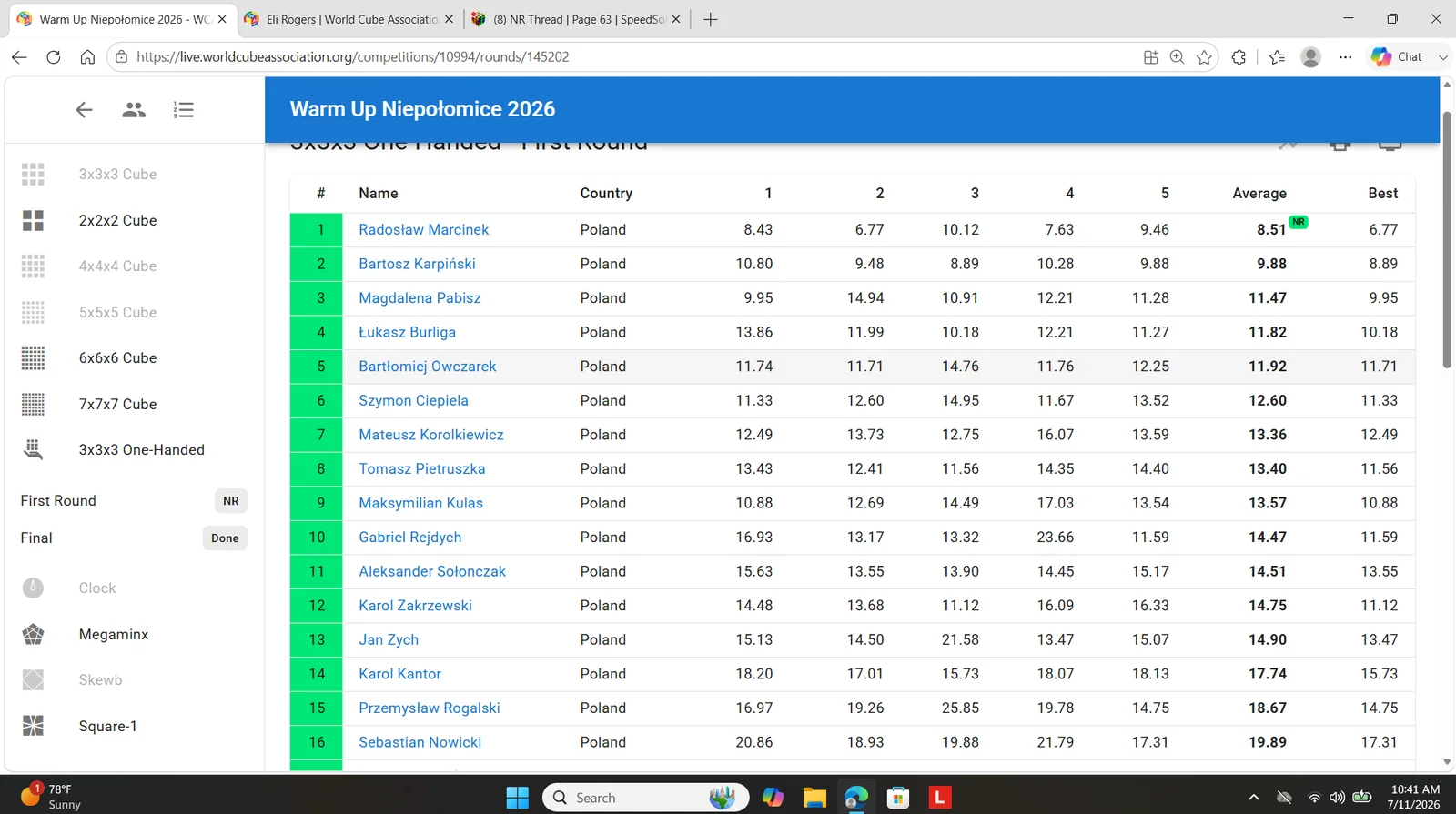This screenshot has width=1456, height=814.
Task: Open Radosław Marcinek's results link
Action: click(423, 229)
